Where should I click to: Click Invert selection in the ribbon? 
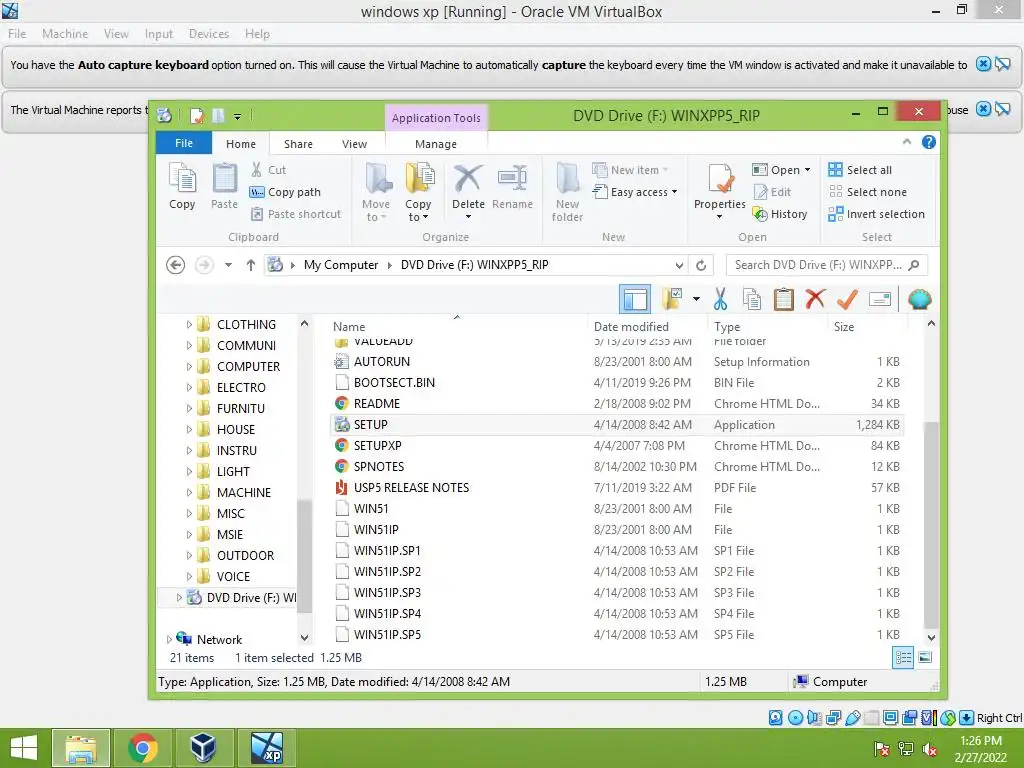(876, 214)
